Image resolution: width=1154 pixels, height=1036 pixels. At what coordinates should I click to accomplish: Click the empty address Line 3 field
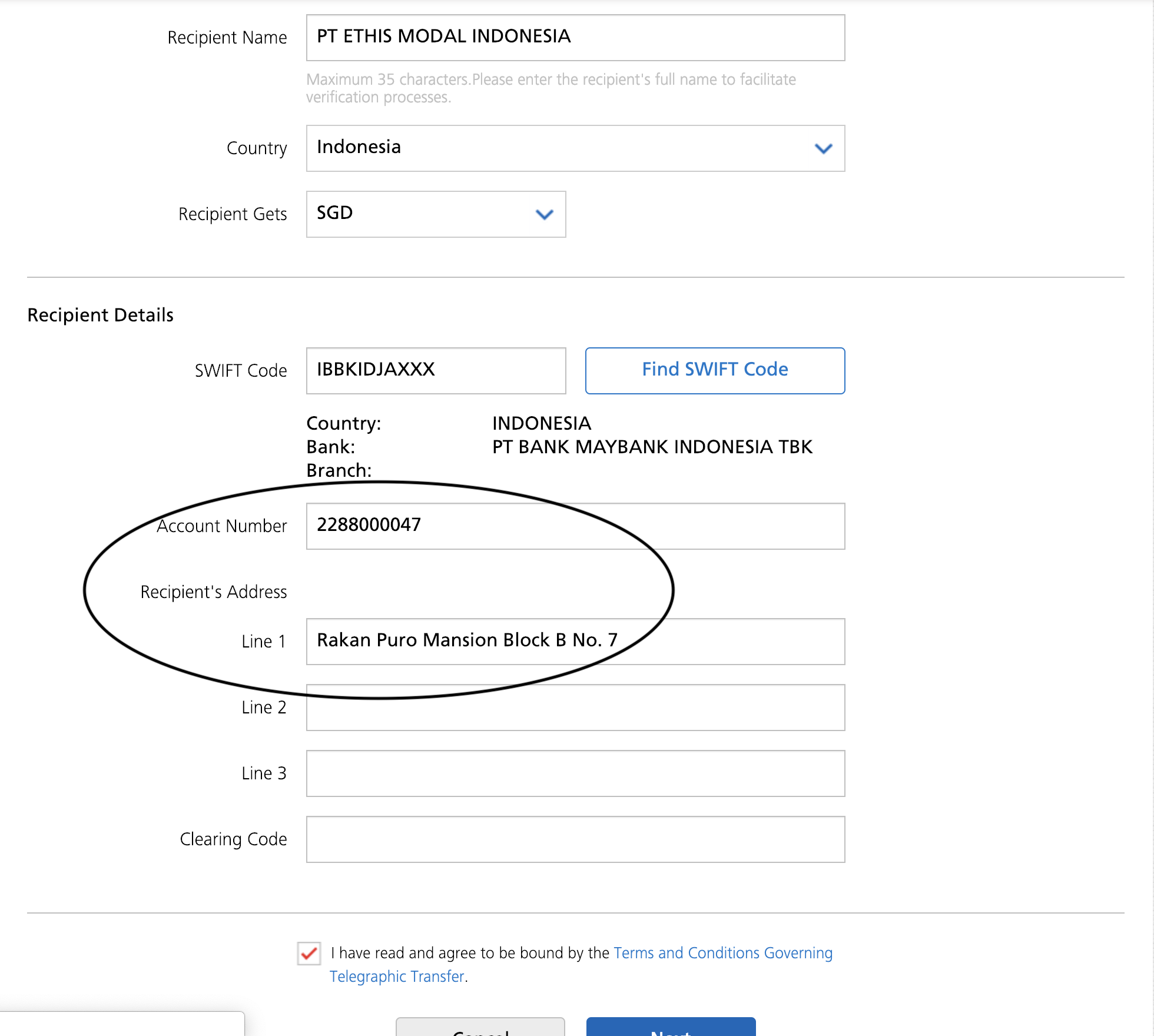click(575, 773)
